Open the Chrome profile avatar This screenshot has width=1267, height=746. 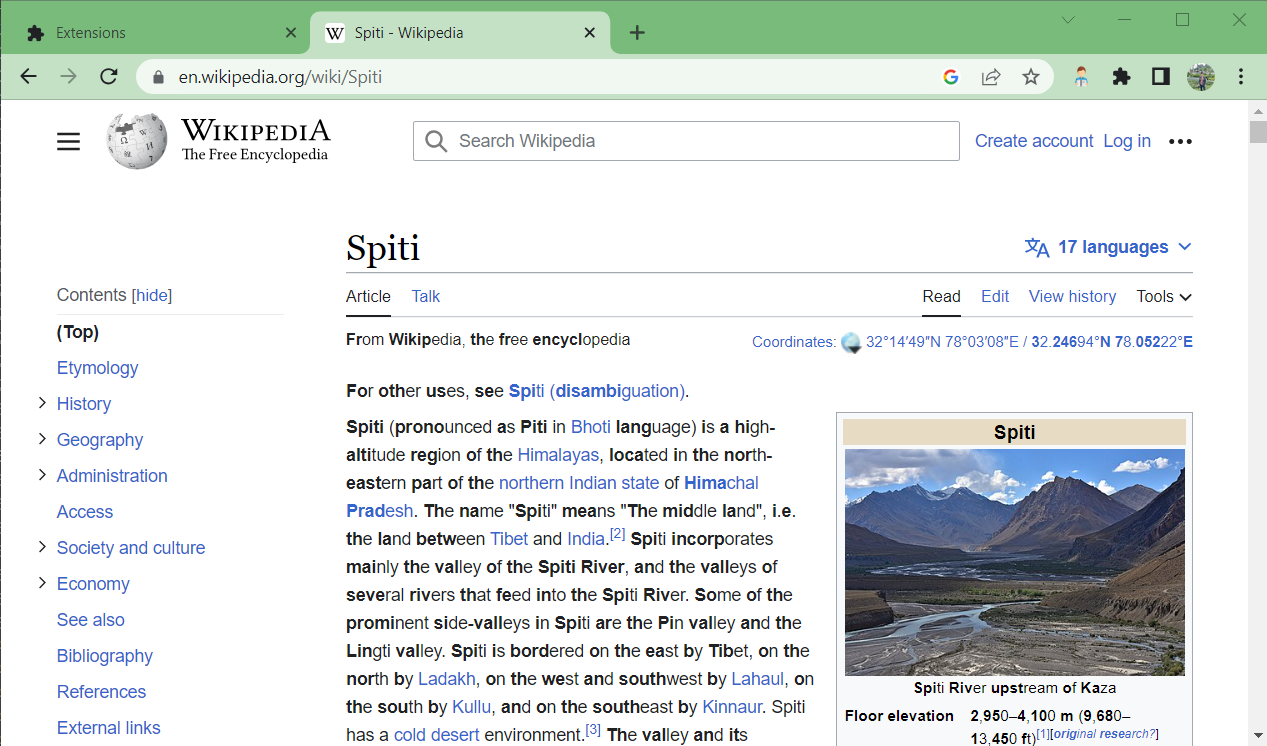(x=1201, y=77)
